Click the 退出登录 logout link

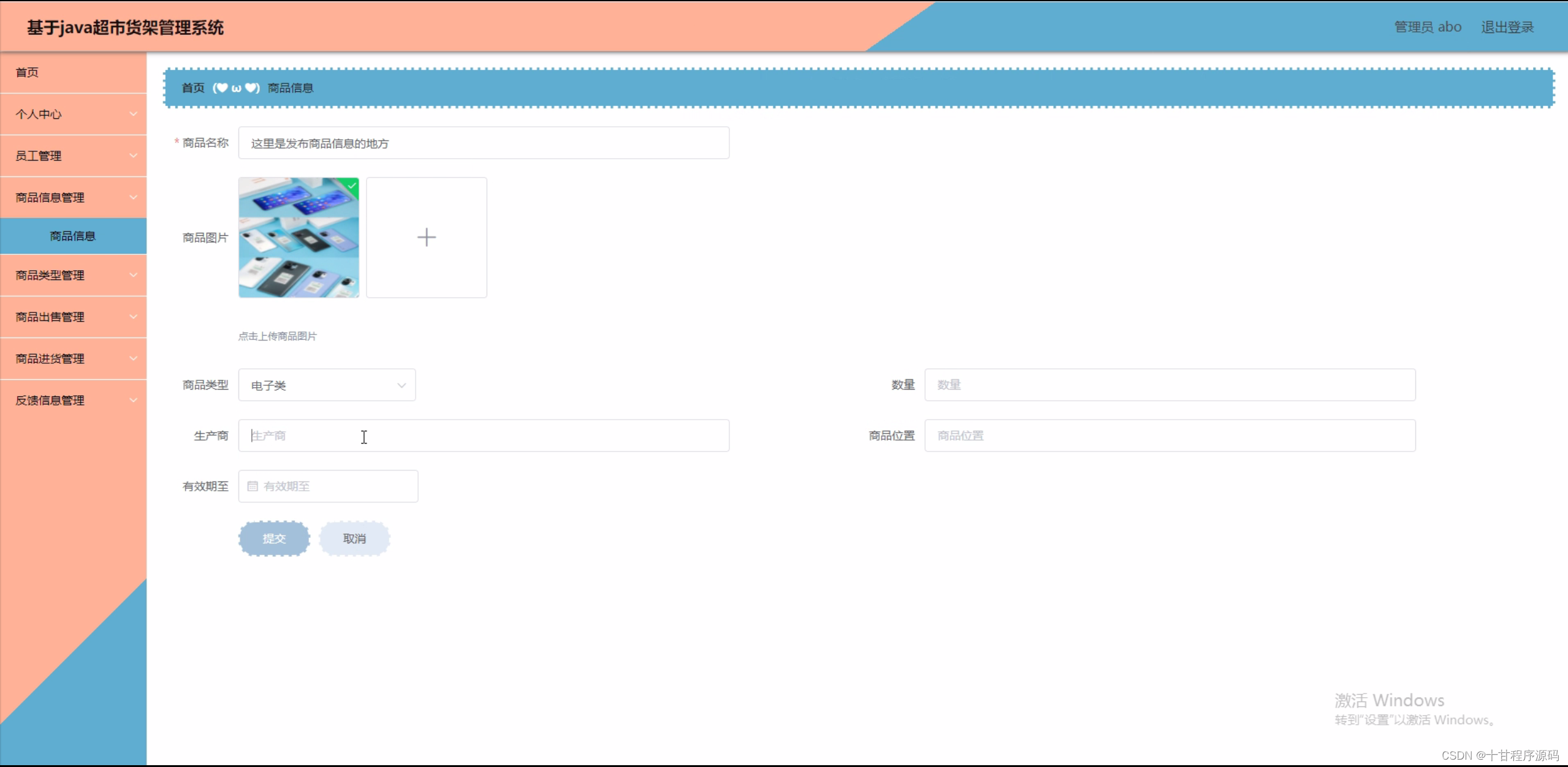tap(1507, 28)
